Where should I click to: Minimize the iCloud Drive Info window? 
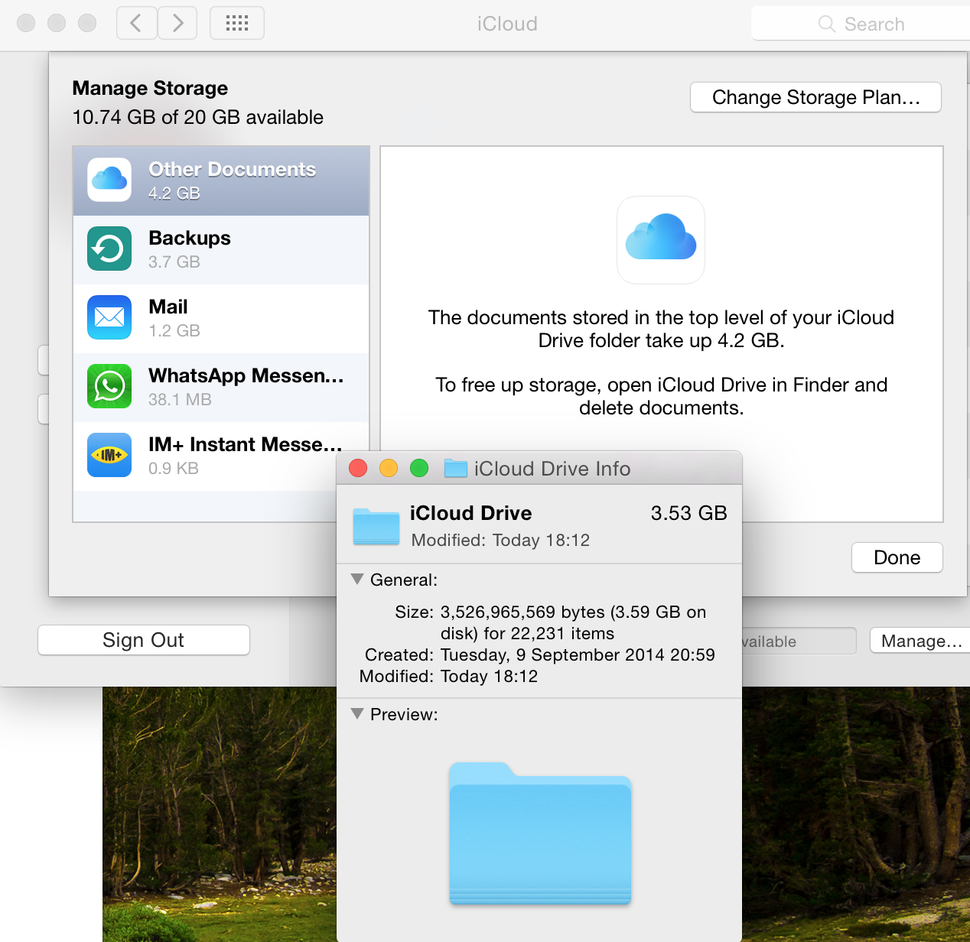[388, 468]
